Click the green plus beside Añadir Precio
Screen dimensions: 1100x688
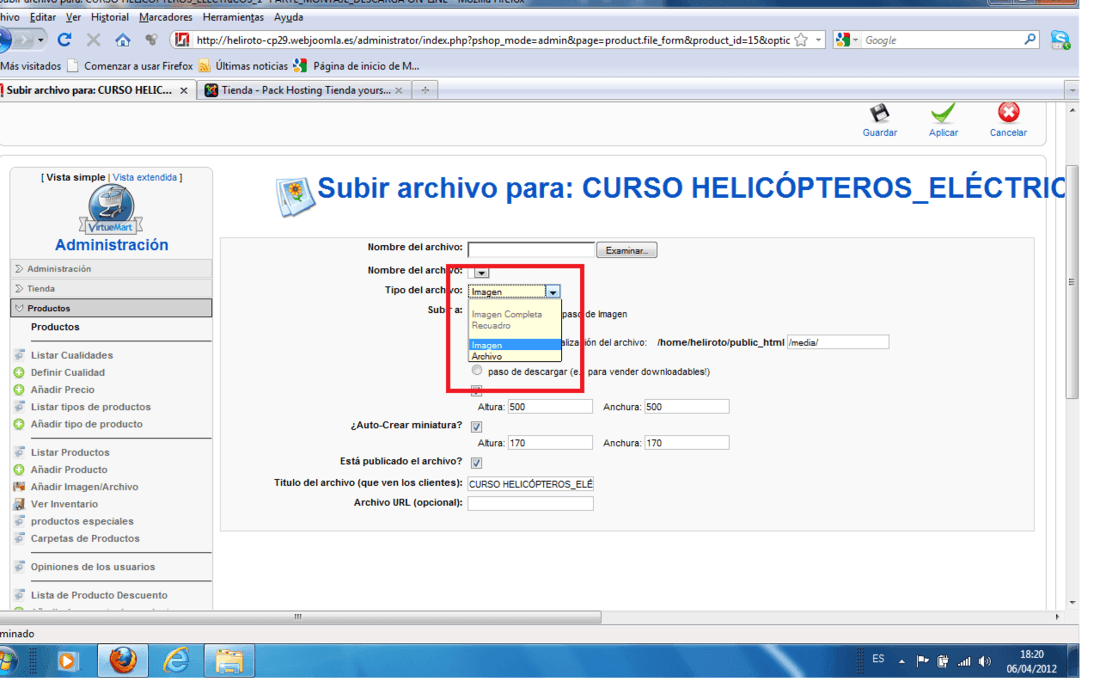[20, 389]
